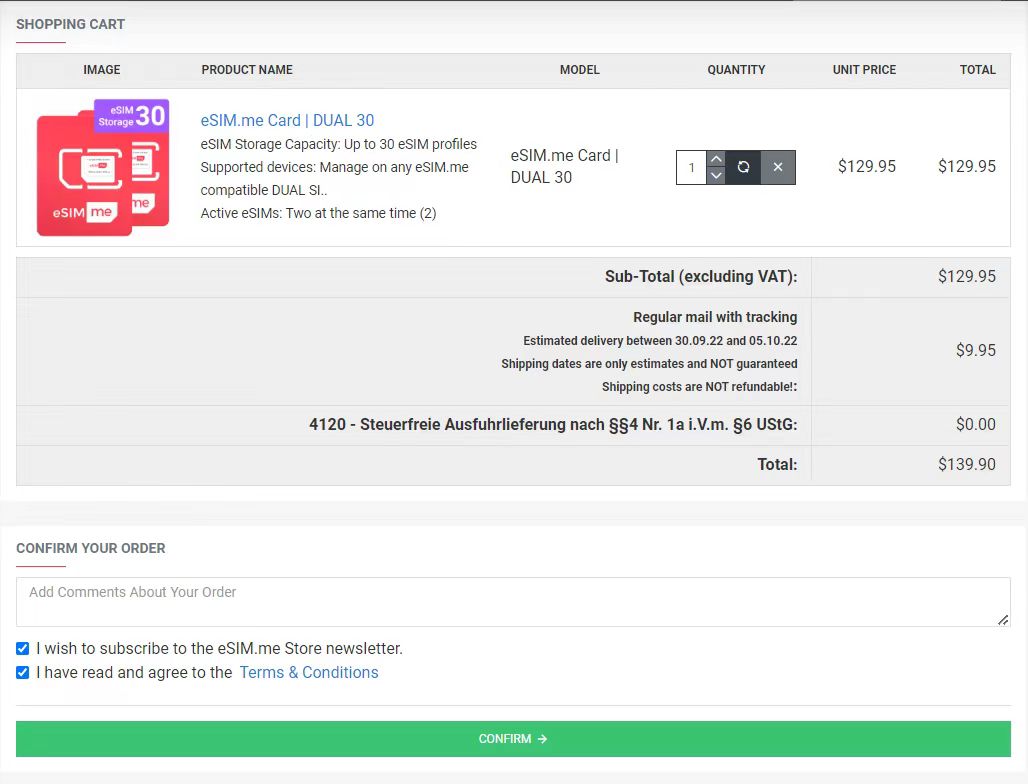Screen dimensions: 1028x784
Task: Decrease quantity with the down arrow
Action: (716, 176)
